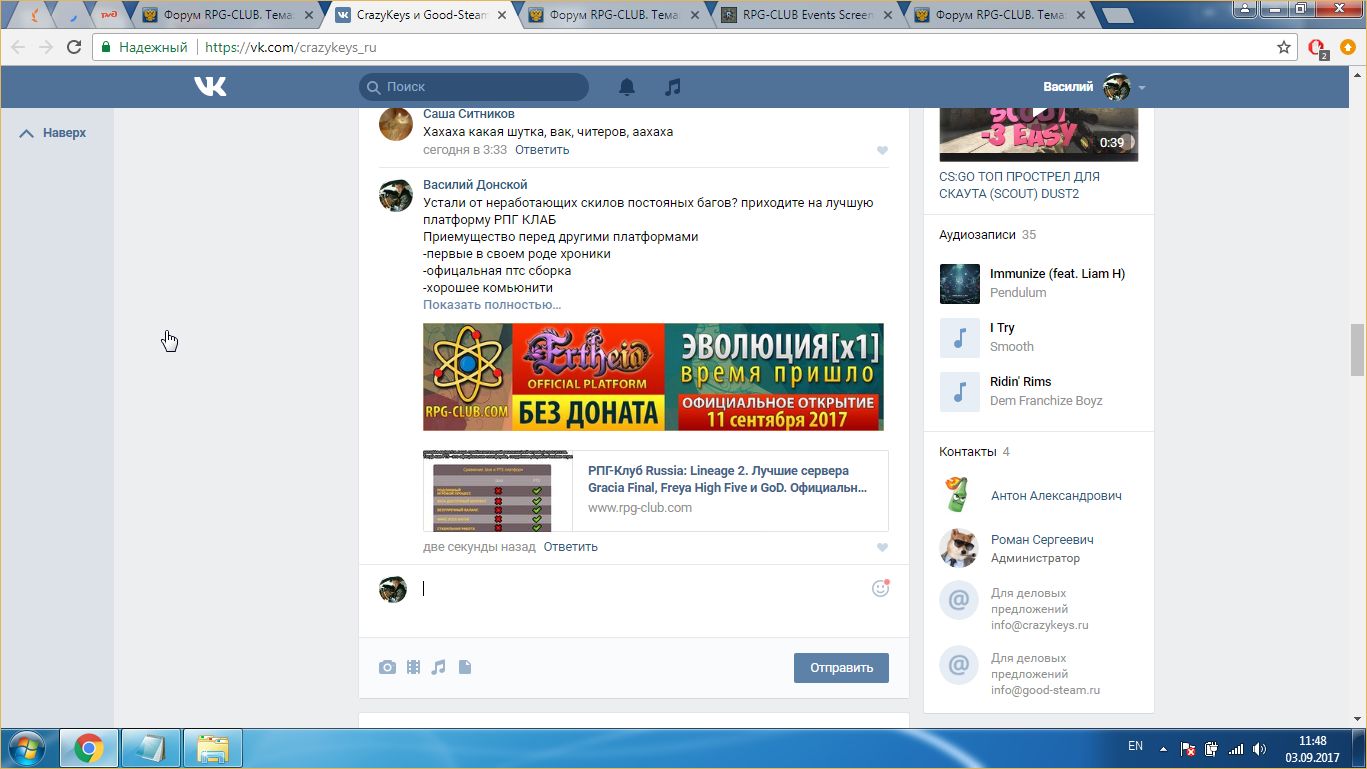Open the CS:GO ТОП ПРОСТРЕЛ video title
The image size is (1367, 769).
point(1019,185)
